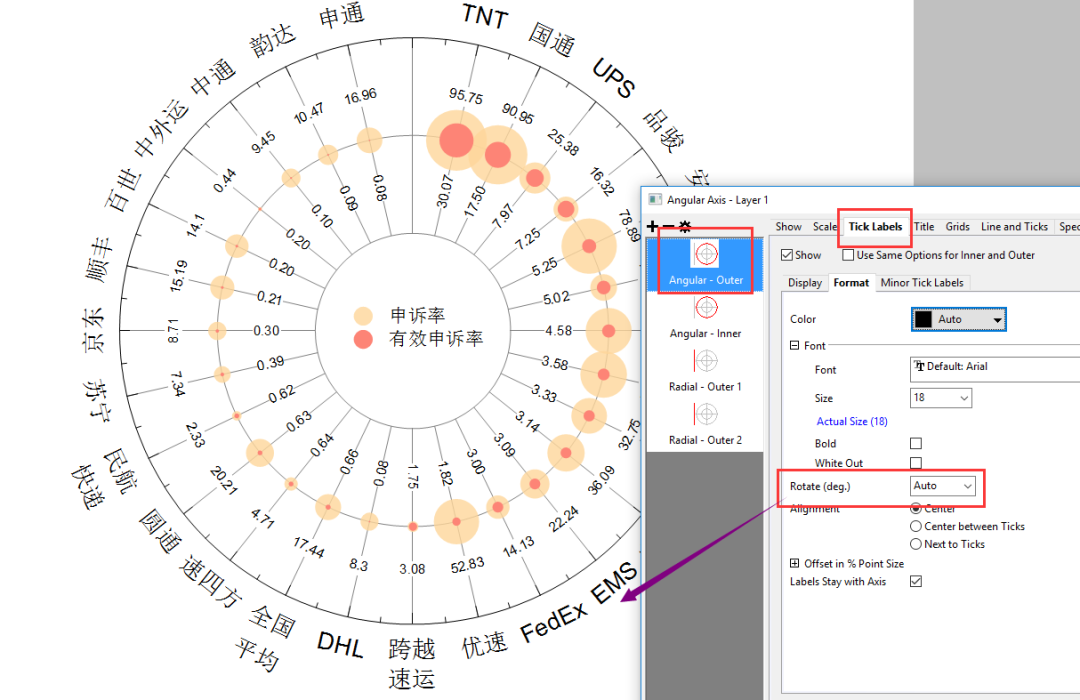This screenshot has width=1080, height=700.
Task: Toggle the Show tick labels checkbox
Action: 787,255
